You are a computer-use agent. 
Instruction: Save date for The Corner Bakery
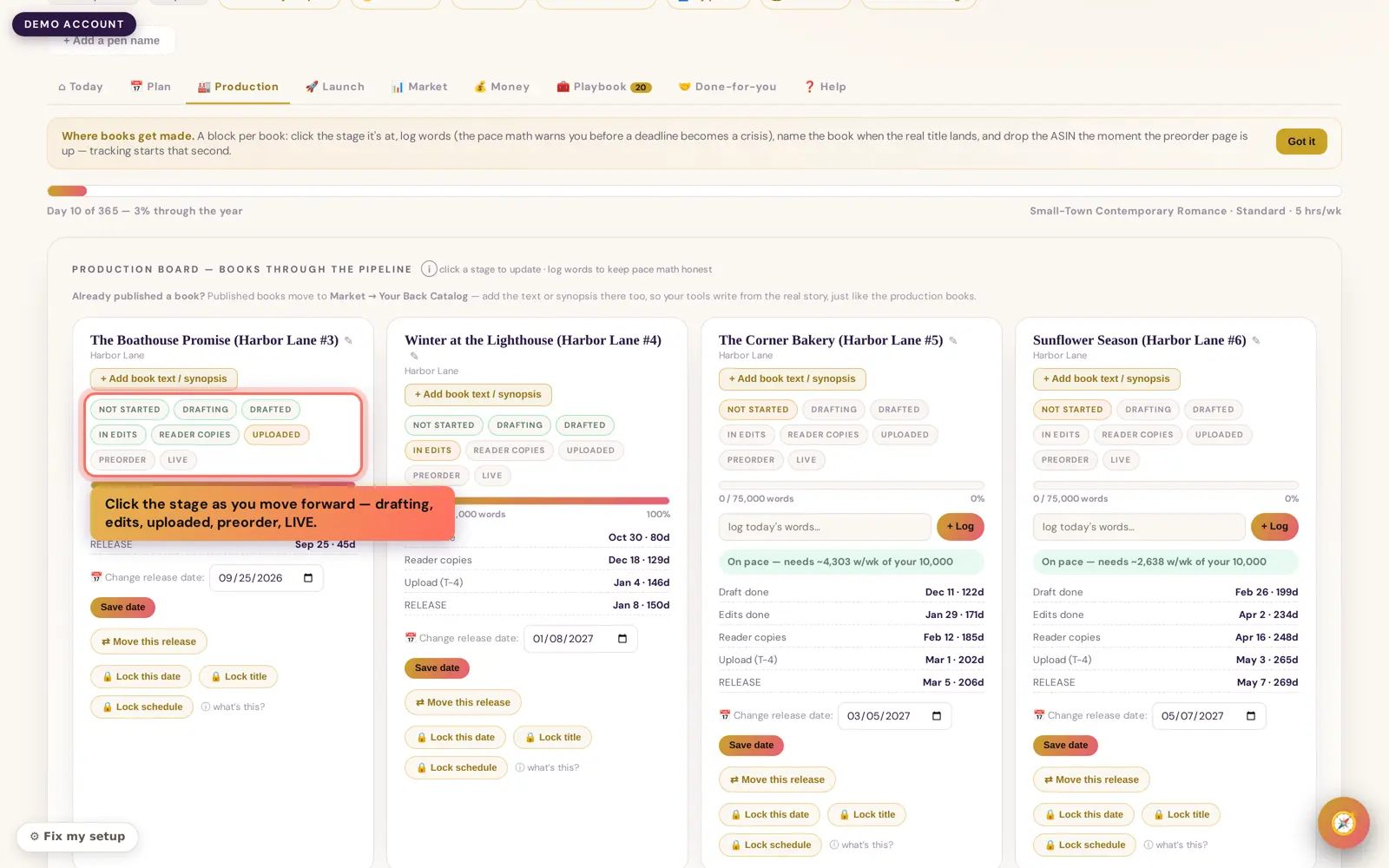752,746
